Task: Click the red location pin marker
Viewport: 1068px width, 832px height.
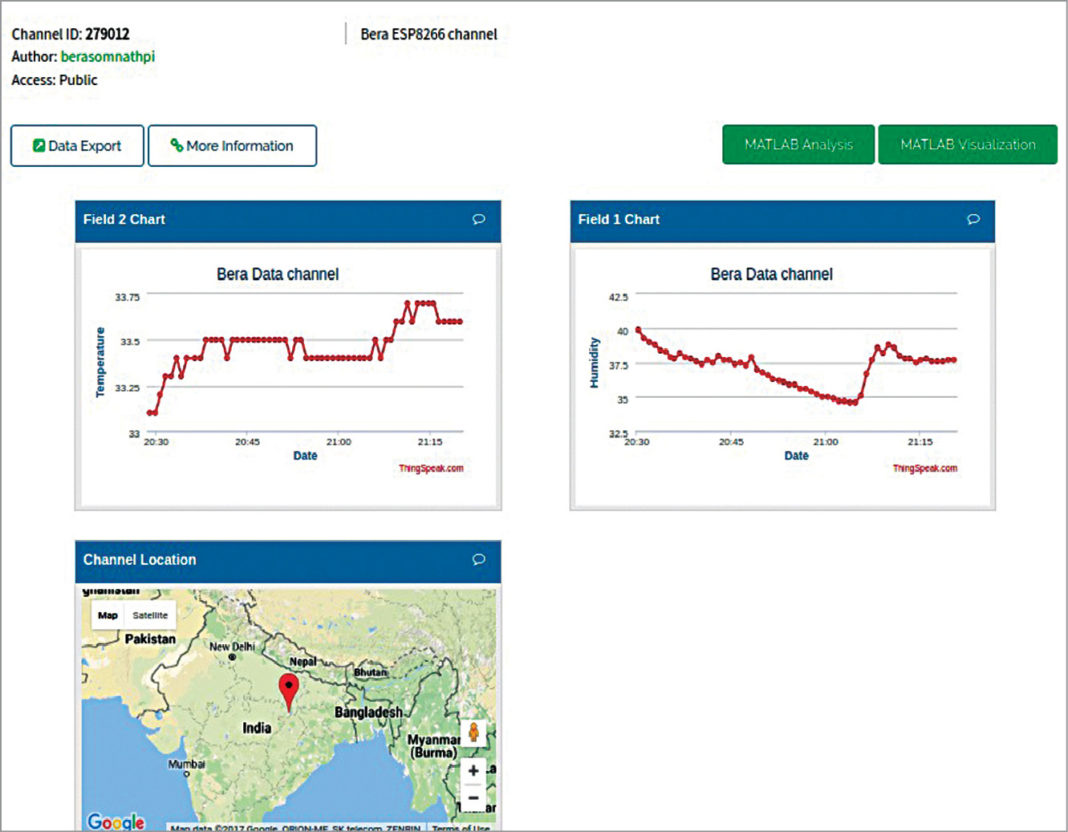Action: (x=288, y=690)
